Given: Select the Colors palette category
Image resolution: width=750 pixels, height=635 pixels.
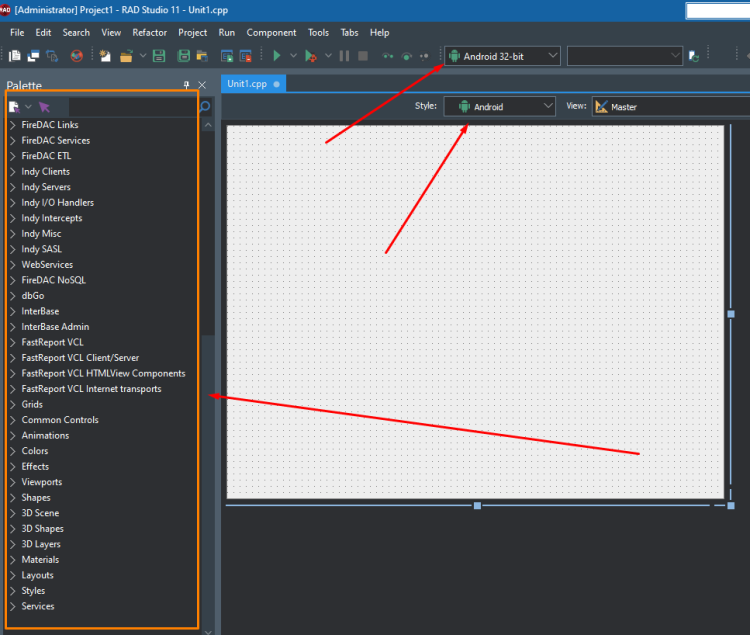Looking at the screenshot, I should pos(34,451).
